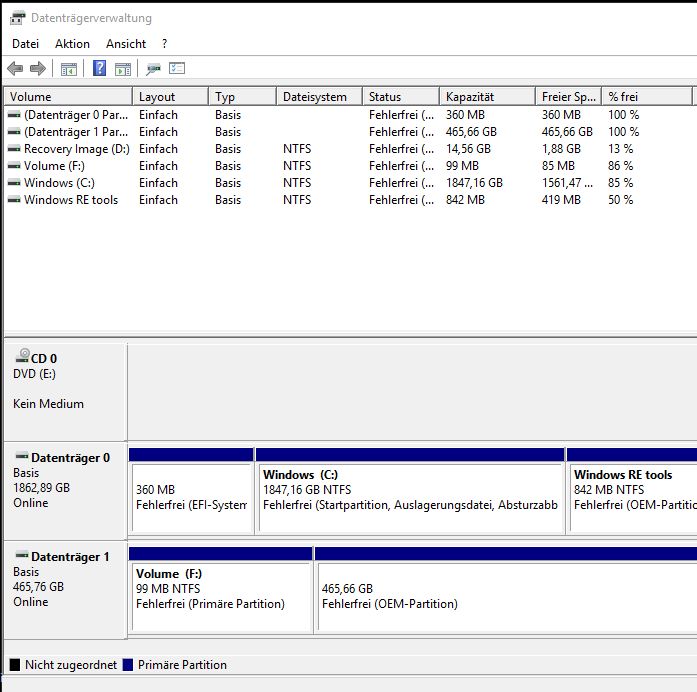The height and width of the screenshot is (692, 697).
Task: Click the 14,56 GB capacity cell
Action: (468, 148)
